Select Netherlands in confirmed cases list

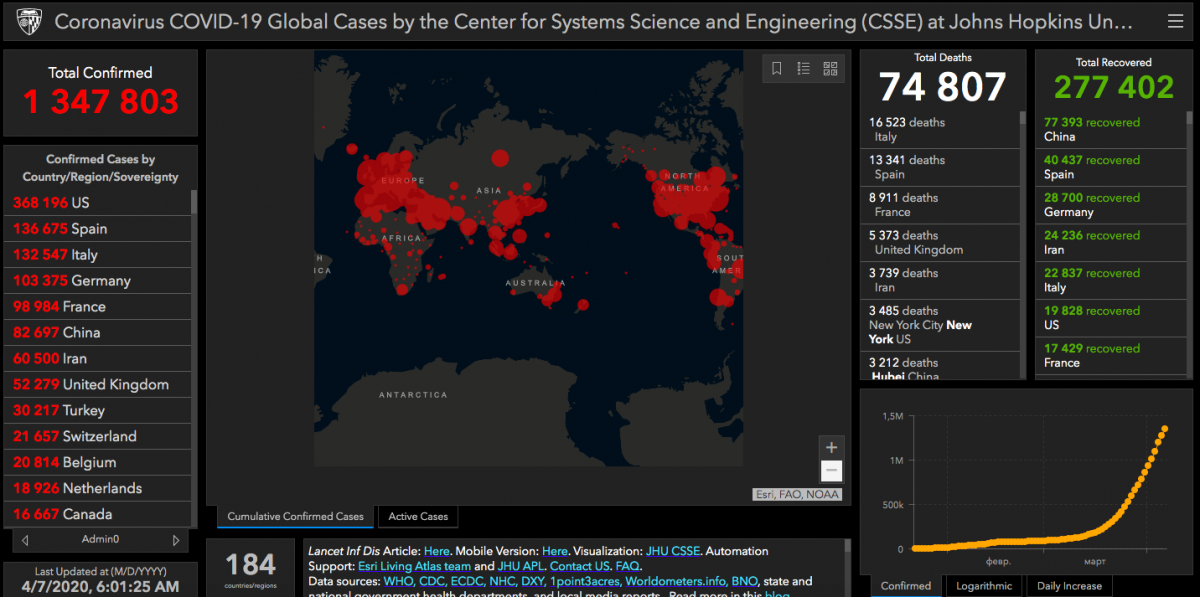pos(97,489)
